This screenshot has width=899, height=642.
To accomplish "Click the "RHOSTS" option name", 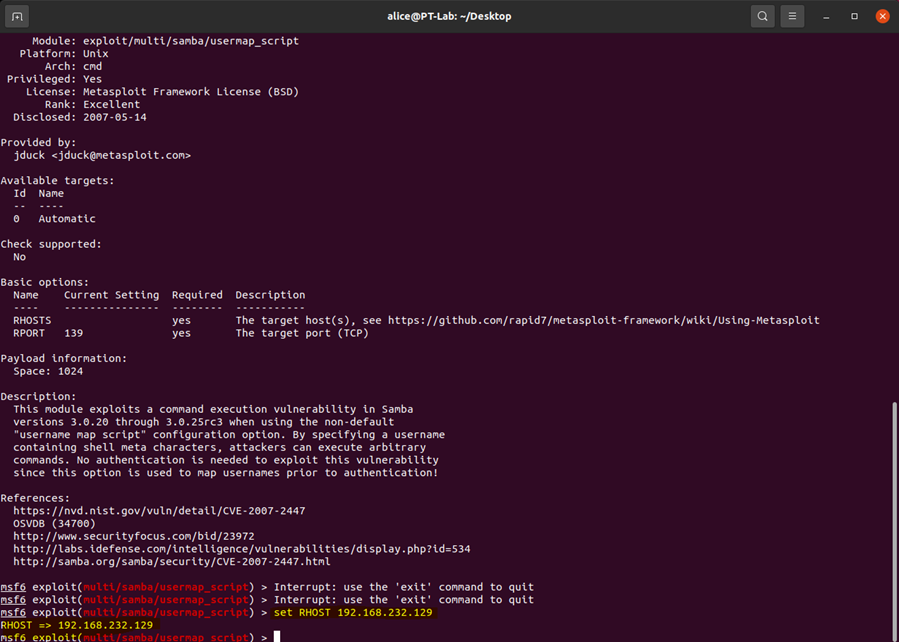I will (32, 320).
